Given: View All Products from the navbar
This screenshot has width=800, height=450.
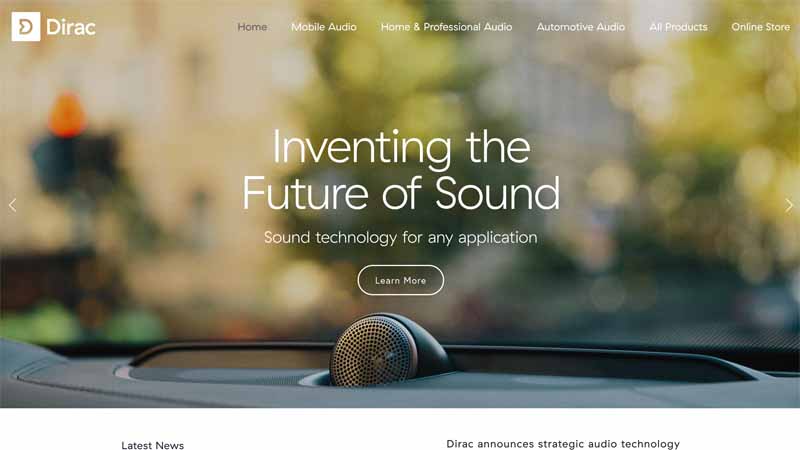Looking at the screenshot, I should tap(678, 27).
